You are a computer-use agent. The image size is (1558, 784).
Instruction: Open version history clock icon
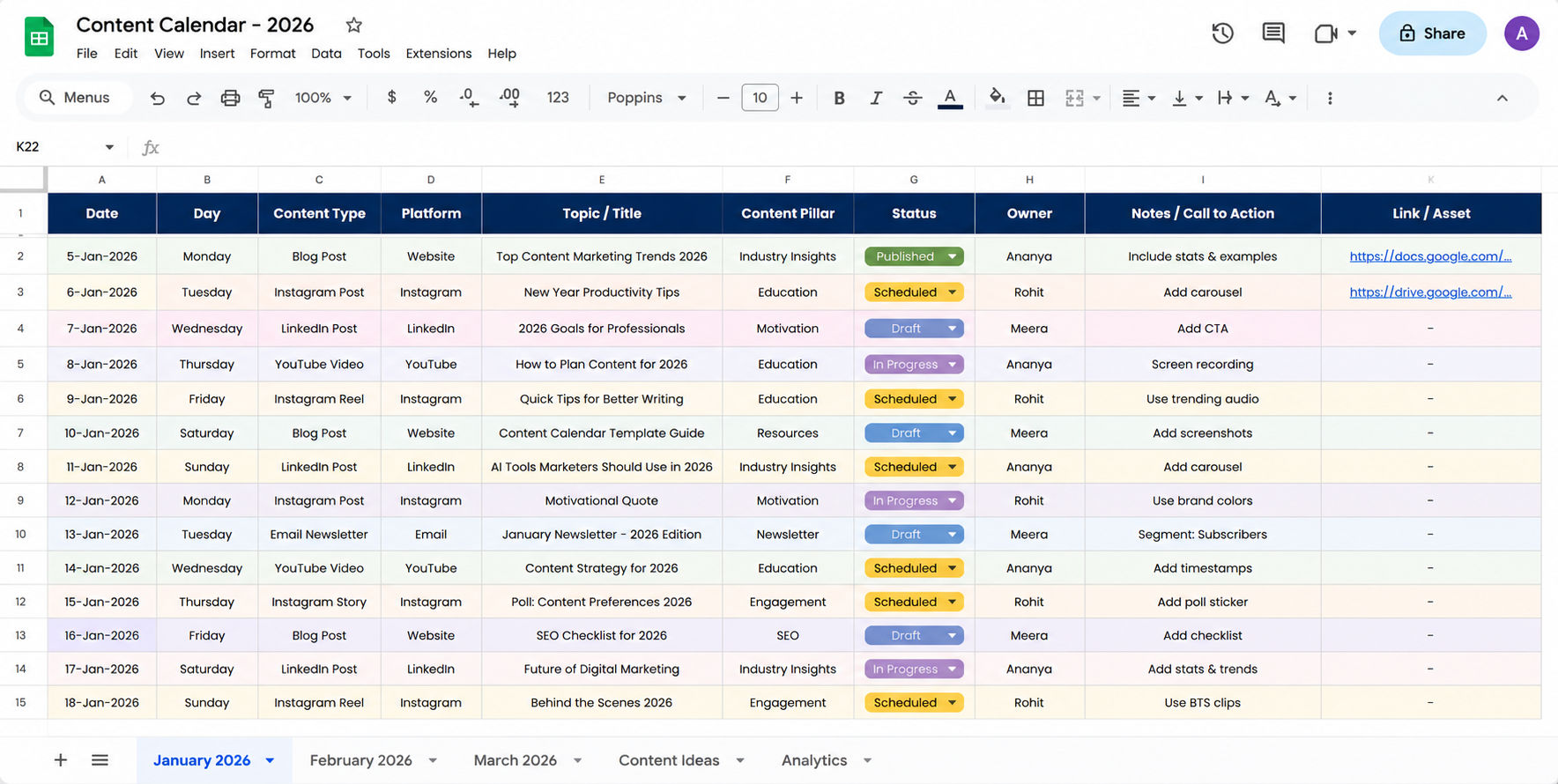coord(1222,33)
